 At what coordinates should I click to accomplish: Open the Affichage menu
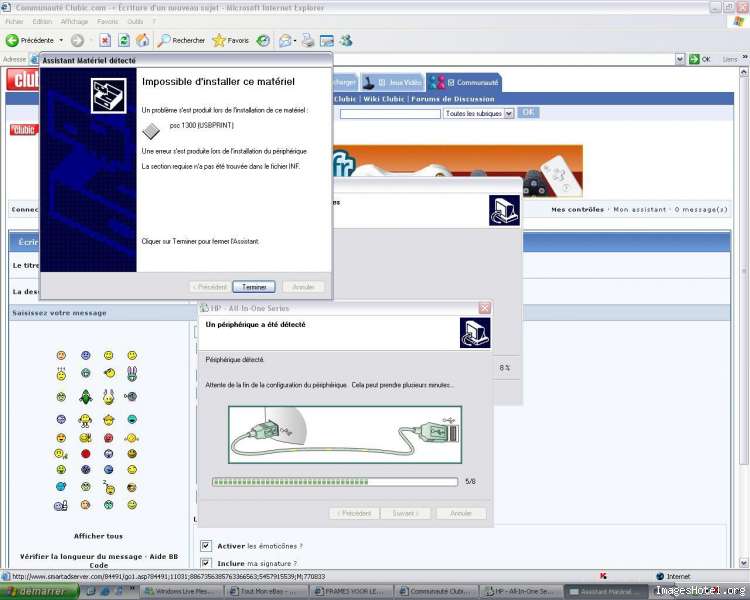coord(76,21)
